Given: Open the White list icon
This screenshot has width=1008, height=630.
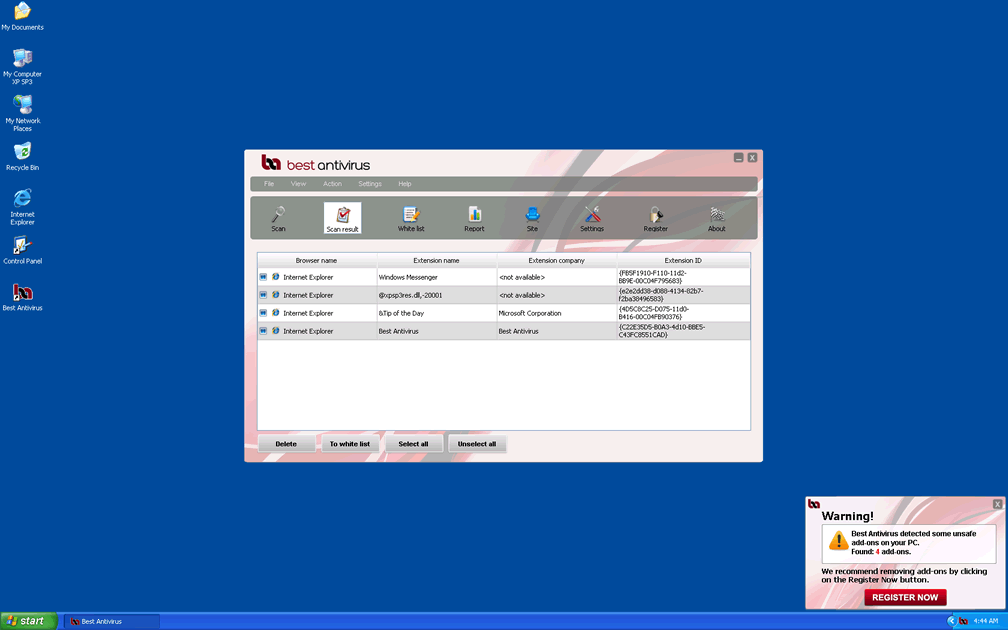Looking at the screenshot, I should (x=411, y=218).
